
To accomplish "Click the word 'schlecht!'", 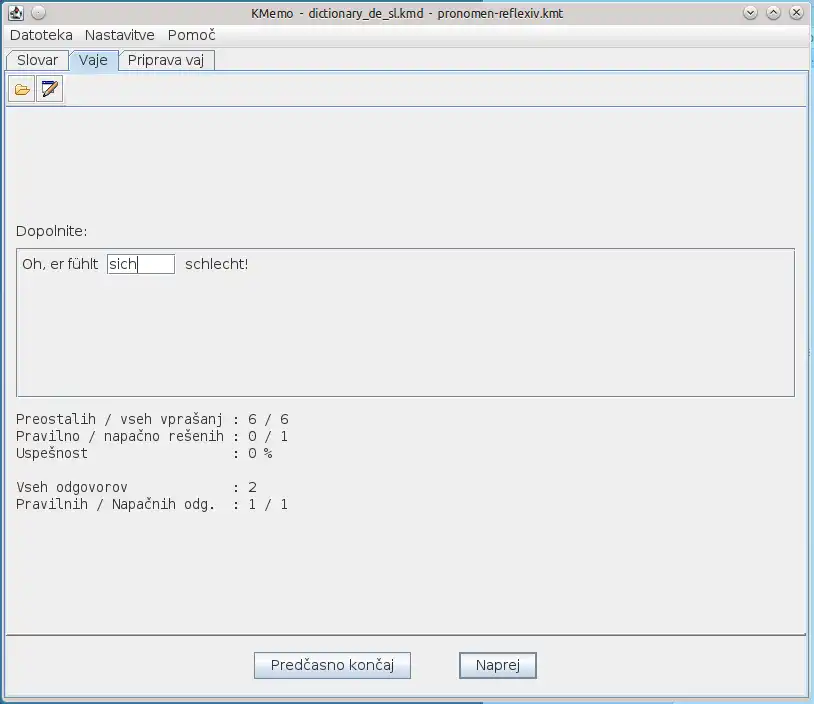I will (216, 264).
